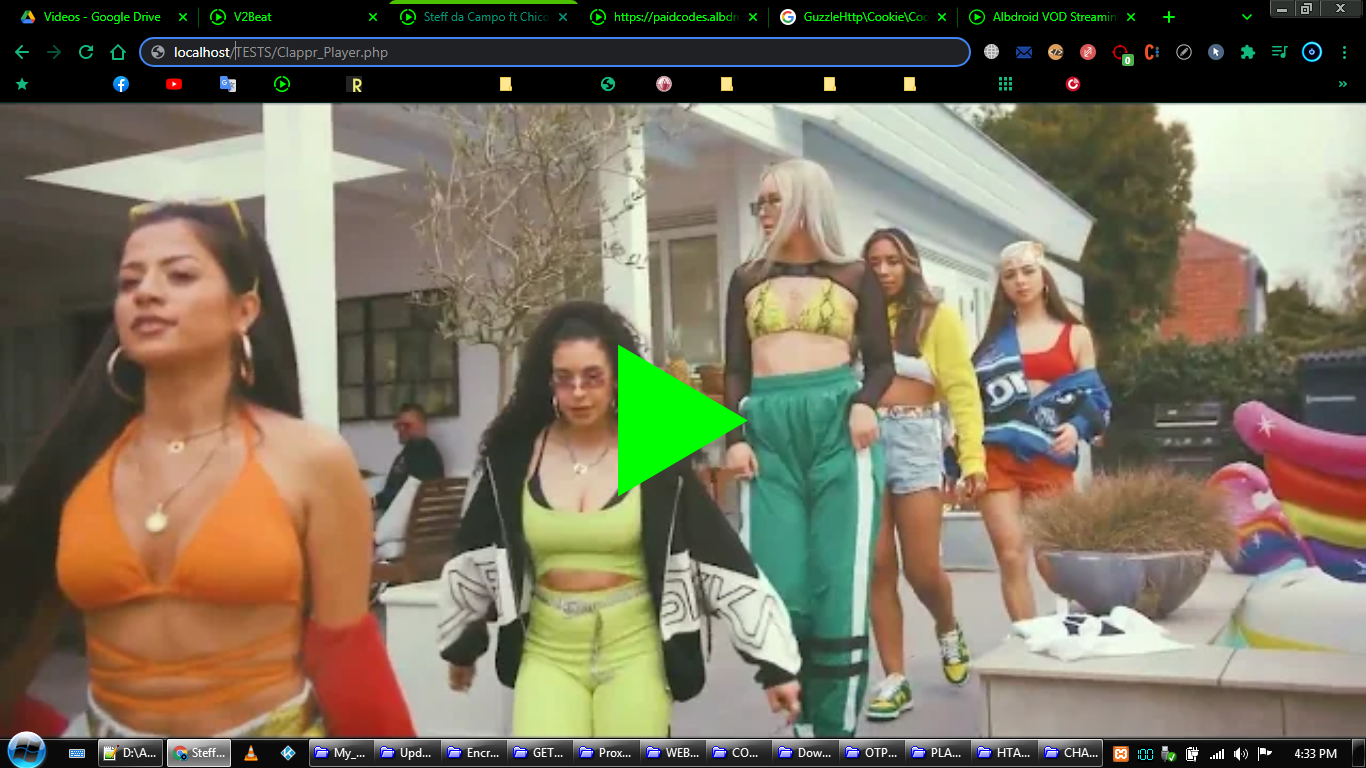Show hidden bookmarks with » chevron
Image resolution: width=1366 pixels, height=768 pixels.
click(1343, 84)
